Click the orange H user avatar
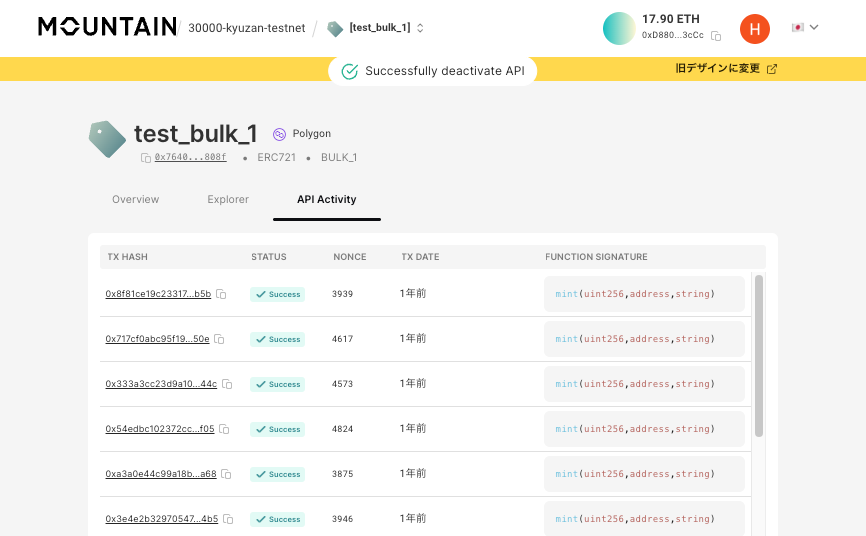 click(754, 29)
